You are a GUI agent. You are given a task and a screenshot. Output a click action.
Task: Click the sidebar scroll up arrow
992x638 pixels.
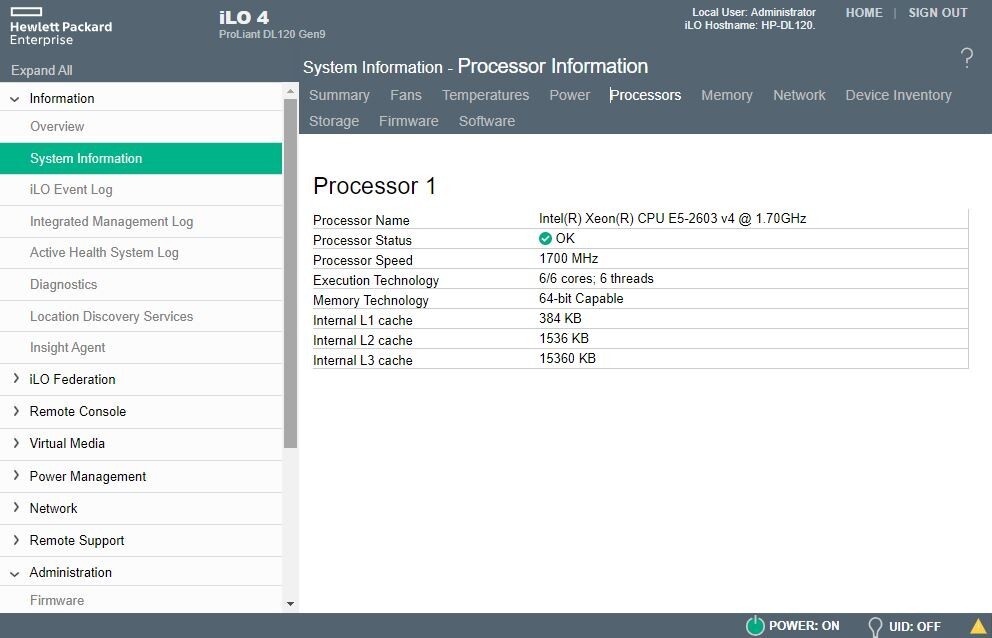[290, 91]
